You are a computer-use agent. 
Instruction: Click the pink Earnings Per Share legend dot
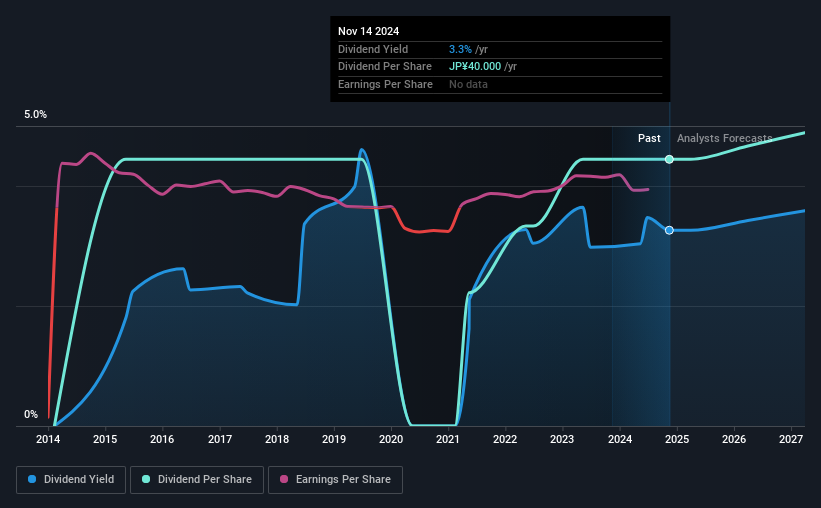[x=284, y=479]
